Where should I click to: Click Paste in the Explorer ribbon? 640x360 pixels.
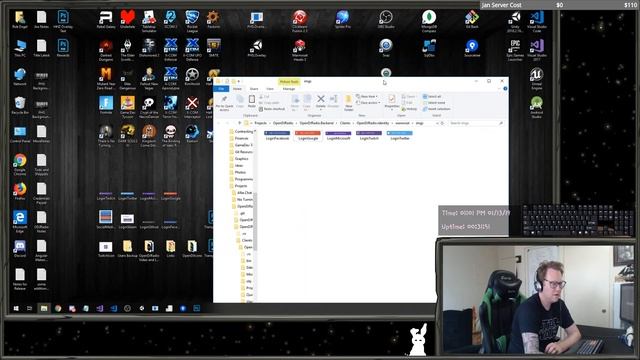tap(251, 101)
